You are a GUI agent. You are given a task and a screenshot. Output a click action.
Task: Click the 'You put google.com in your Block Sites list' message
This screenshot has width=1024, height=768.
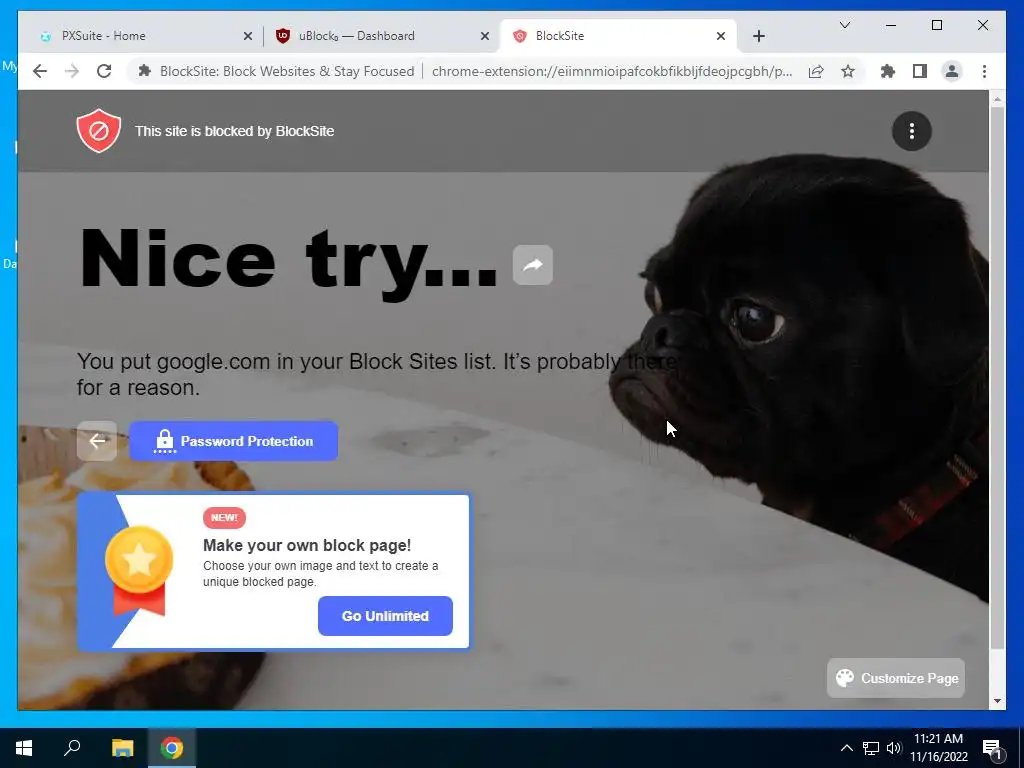pyautogui.click(x=377, y=374)
